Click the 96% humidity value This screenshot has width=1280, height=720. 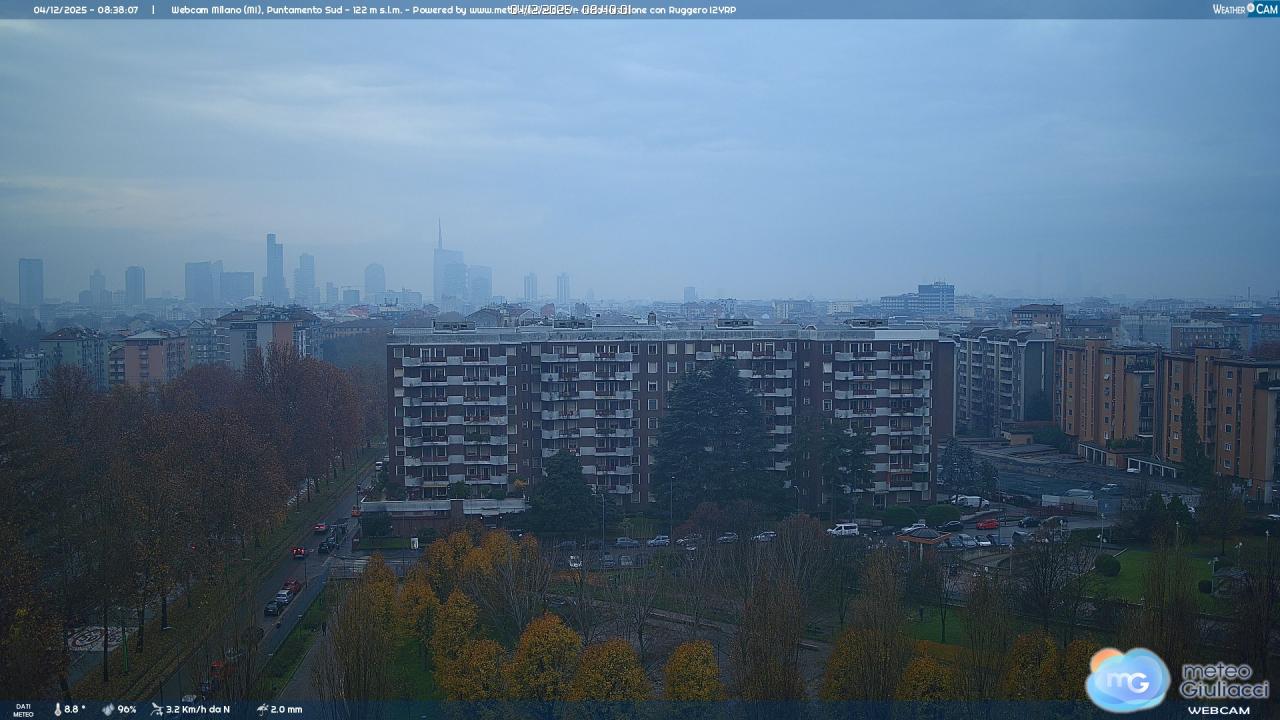click(127, 709)
